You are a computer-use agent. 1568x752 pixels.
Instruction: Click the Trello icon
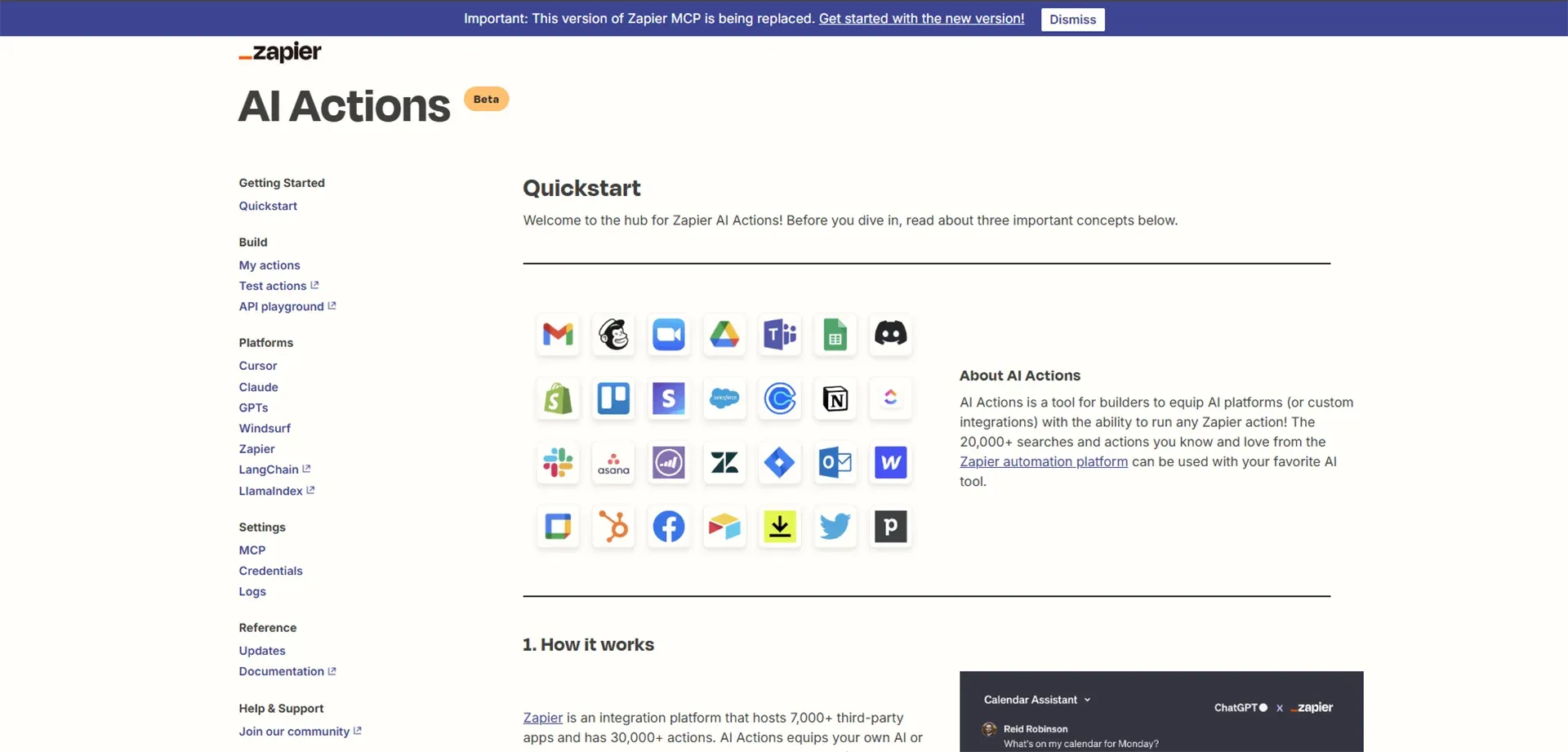pos(612,399)
